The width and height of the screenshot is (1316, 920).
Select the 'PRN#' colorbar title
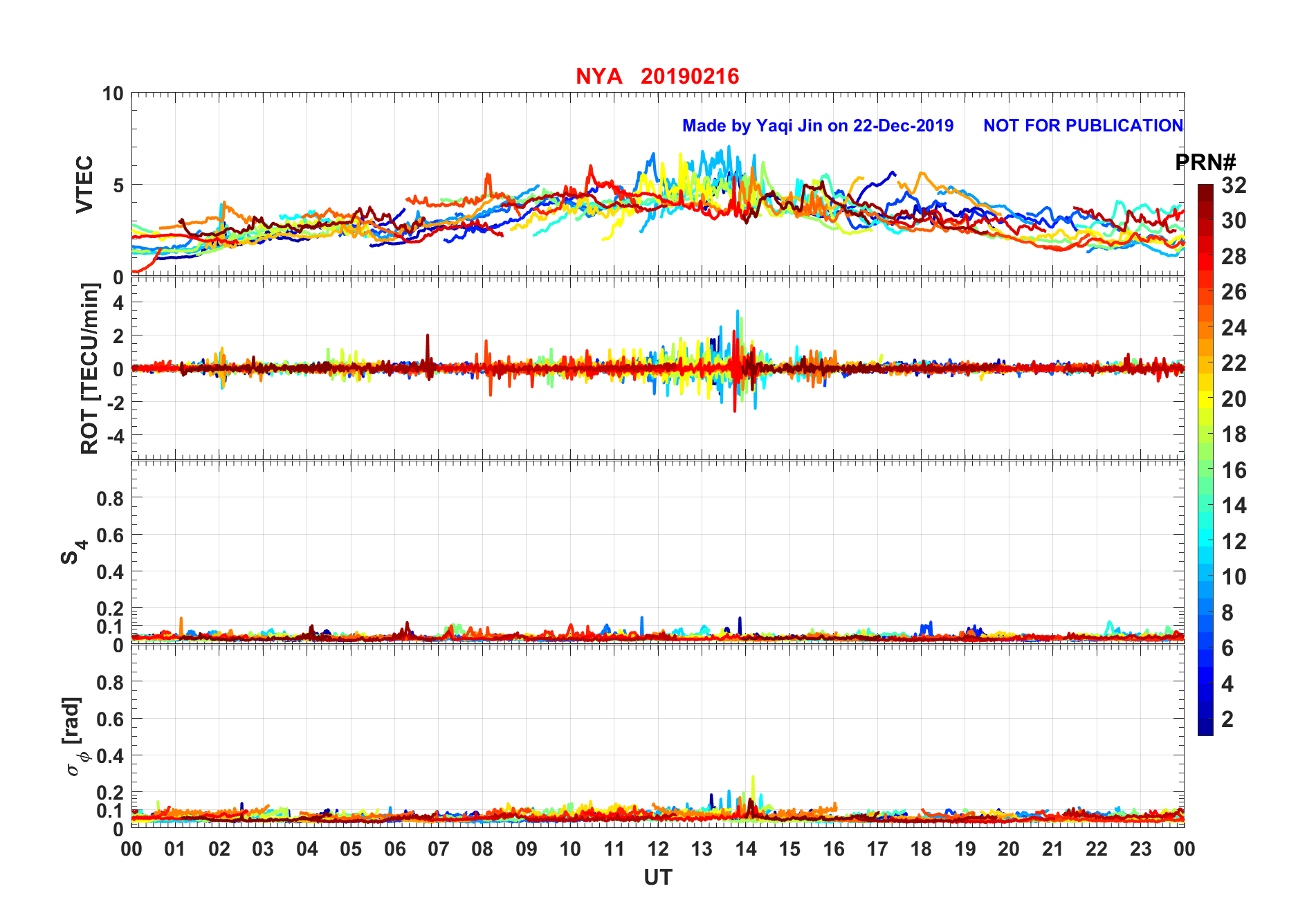tap(1205, 163)
